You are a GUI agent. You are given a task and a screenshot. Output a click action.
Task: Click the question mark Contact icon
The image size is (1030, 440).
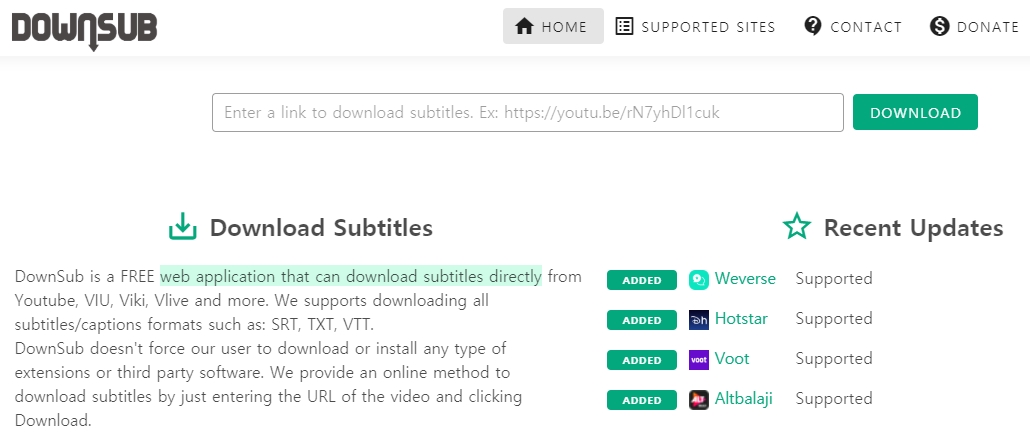tap(813, 26)
